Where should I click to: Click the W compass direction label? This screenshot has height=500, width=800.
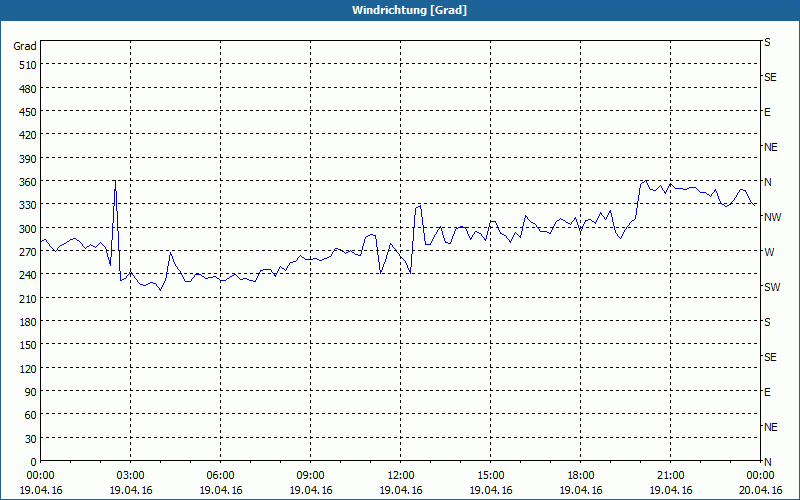tap(769, 252)
